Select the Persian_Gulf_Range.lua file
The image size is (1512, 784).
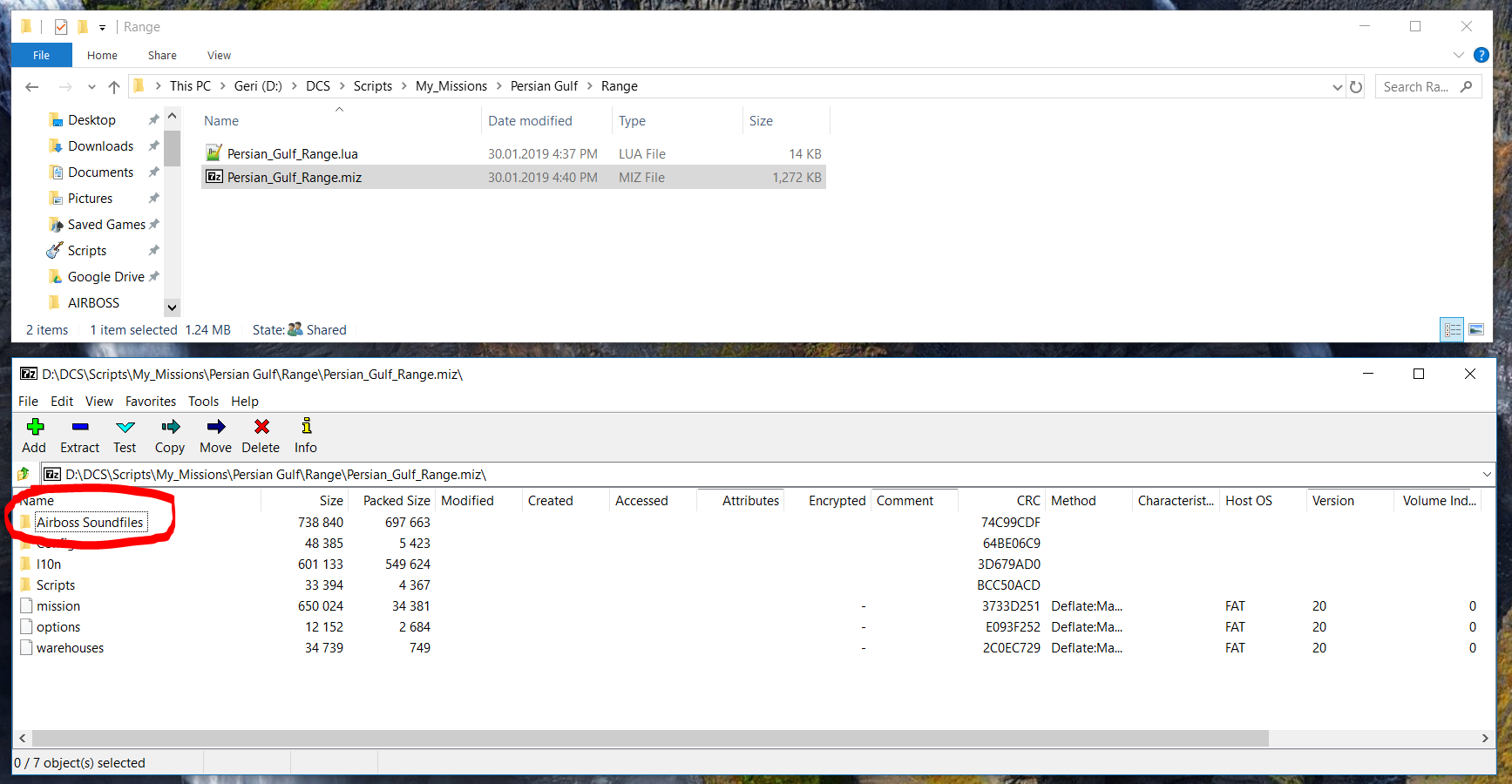click(x=293, y=154)
